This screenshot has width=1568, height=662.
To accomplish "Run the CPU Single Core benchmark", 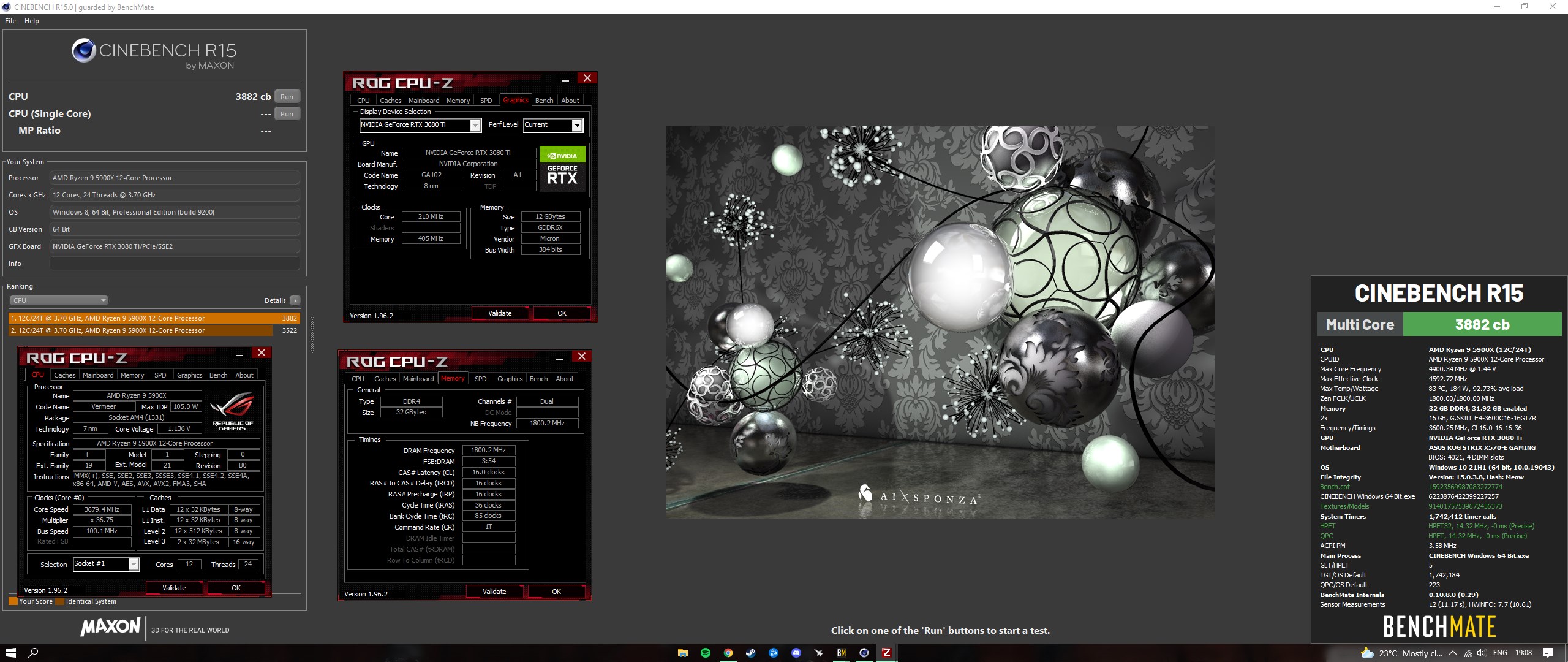I will tap(287, 114).
